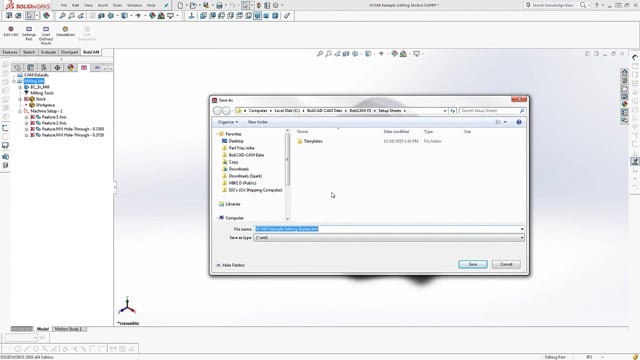Open the Organize menu in the dialog
Screen dimensions: 640x360
[x=227, y=122]
